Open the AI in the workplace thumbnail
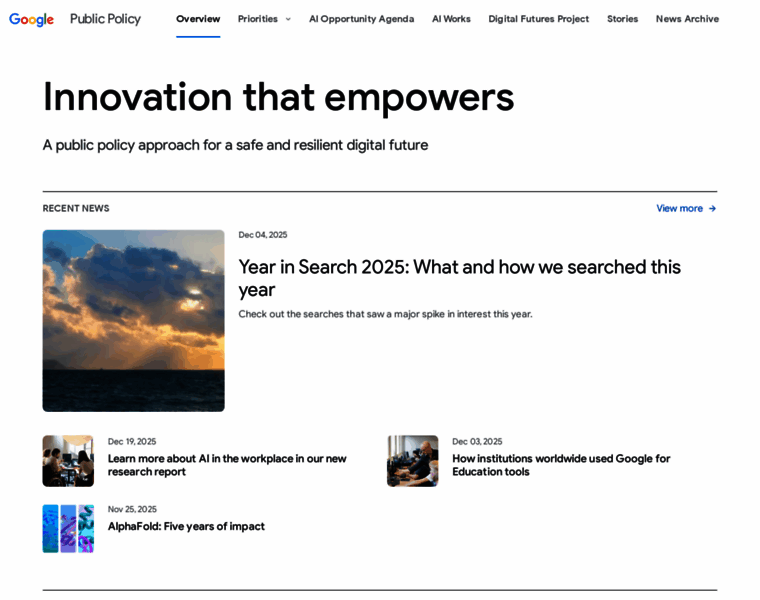This screenshot has height=600, width=760. click(x=68, y=461)
